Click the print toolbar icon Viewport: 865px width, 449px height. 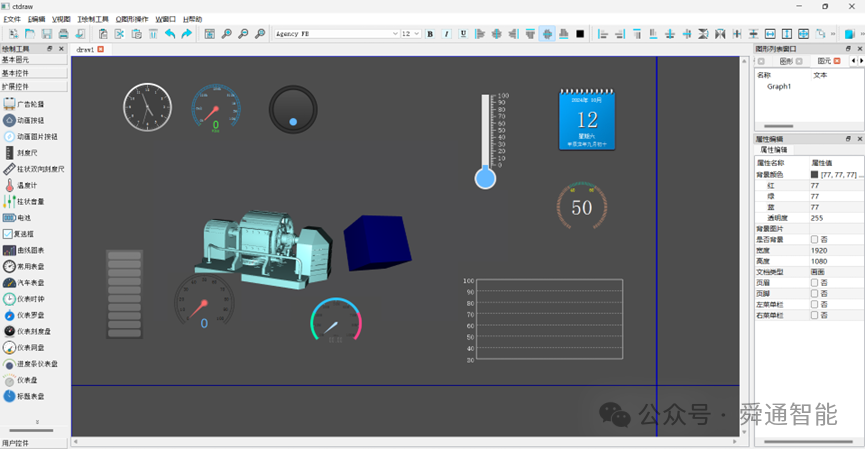point(63,34)
